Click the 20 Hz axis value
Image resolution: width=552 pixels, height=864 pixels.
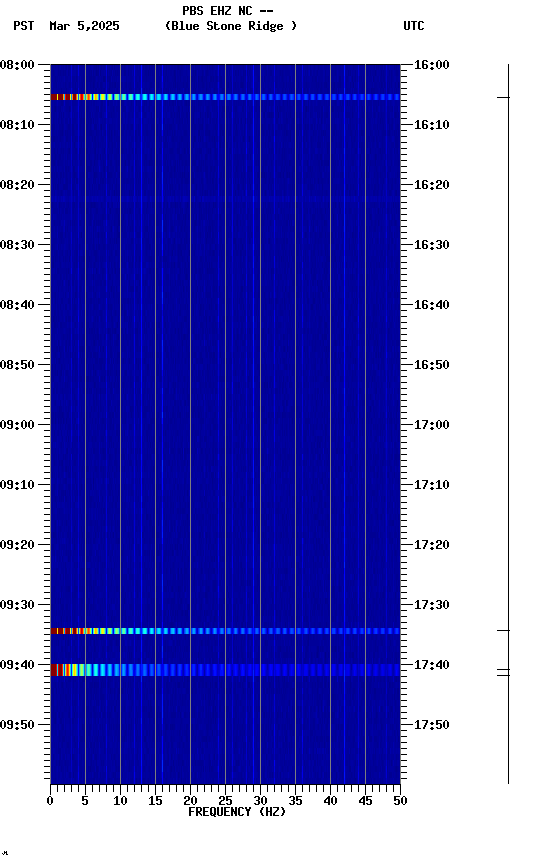point(190,801)
